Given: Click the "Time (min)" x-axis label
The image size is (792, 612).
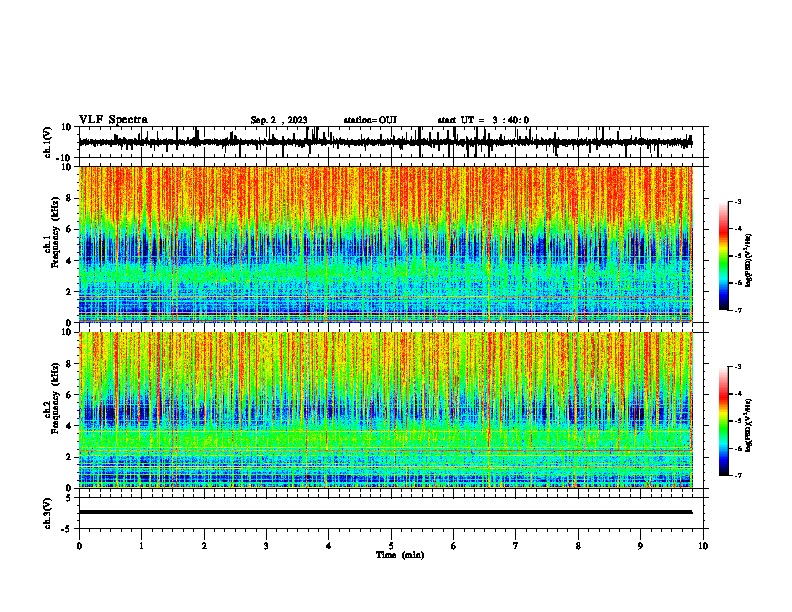Looking at the screenshot, I should (x=400, y=555).
